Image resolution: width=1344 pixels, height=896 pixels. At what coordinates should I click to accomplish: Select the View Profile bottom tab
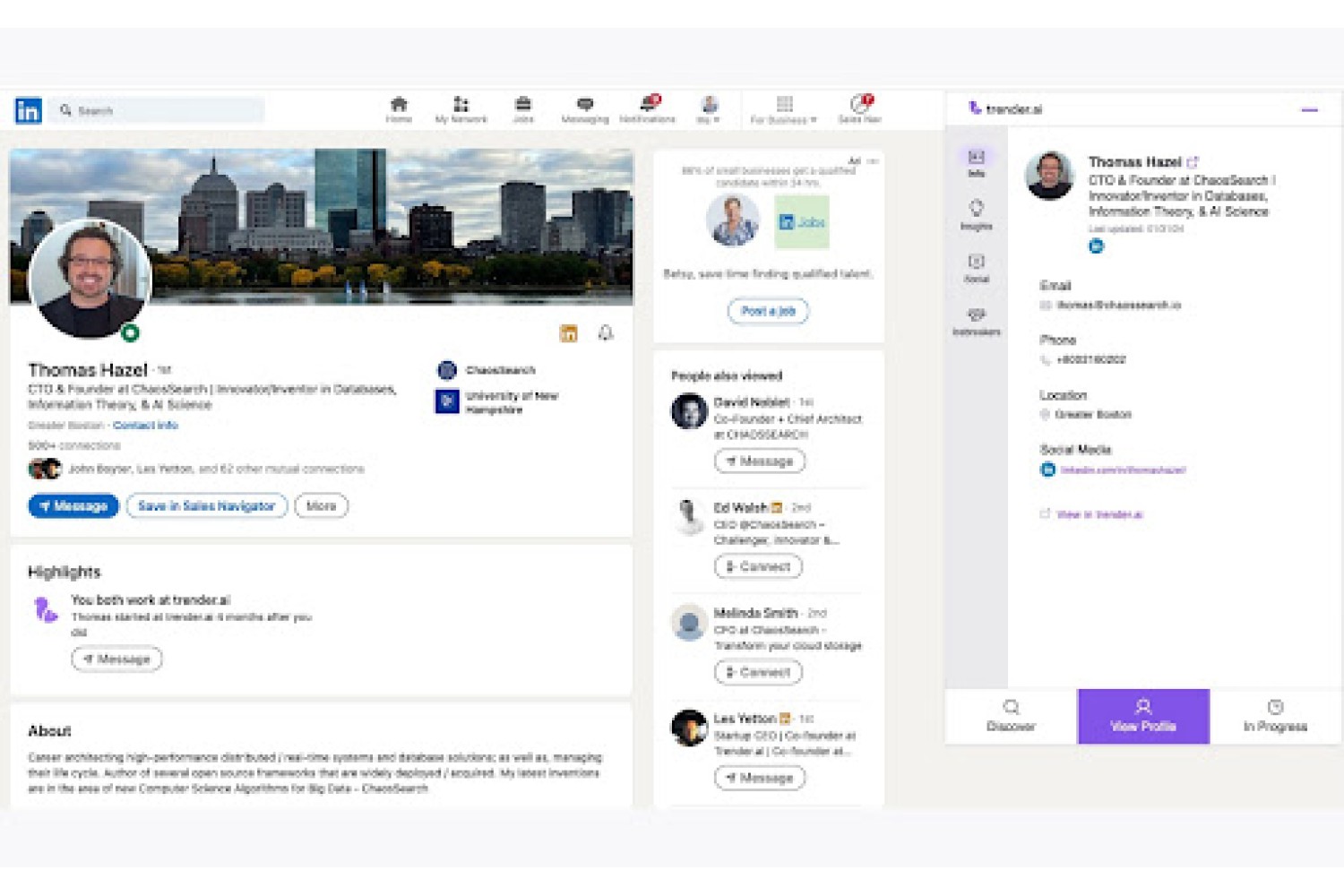(1143, 716)
